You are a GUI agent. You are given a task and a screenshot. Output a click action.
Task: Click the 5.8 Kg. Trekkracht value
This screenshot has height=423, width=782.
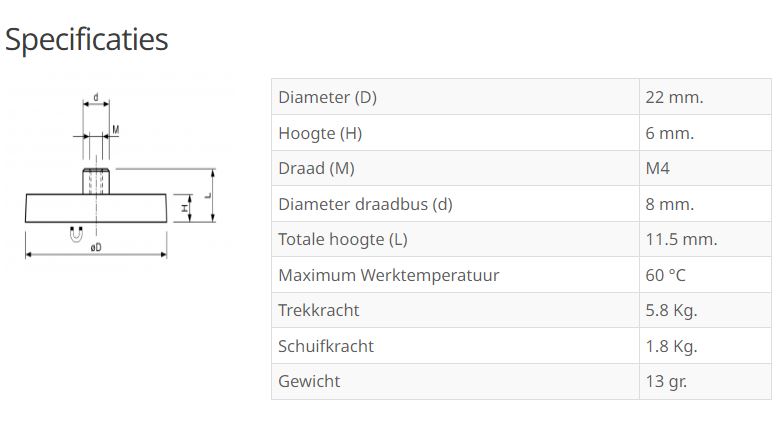click(671, 310)
